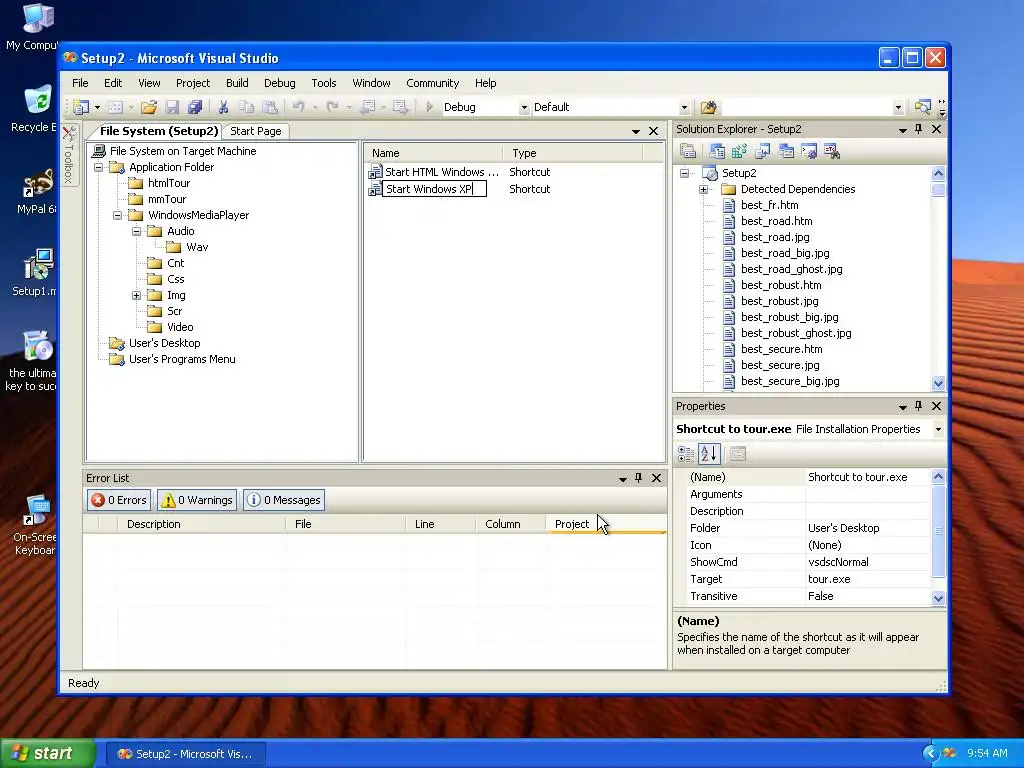The width and height of the screenshot is (1024, 768).
Task: Click the Solution Explorer window toolbar icon
Action: [x=922, y=107]
